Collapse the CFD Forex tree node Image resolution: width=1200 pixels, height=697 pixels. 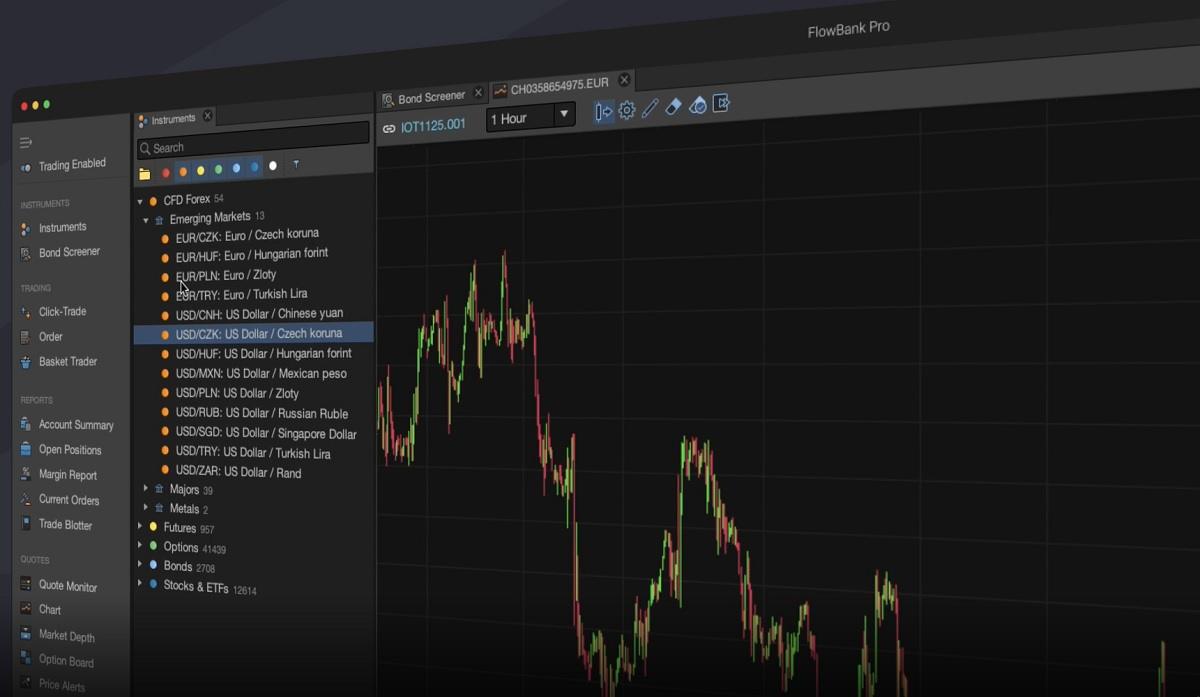click(140, 202)
